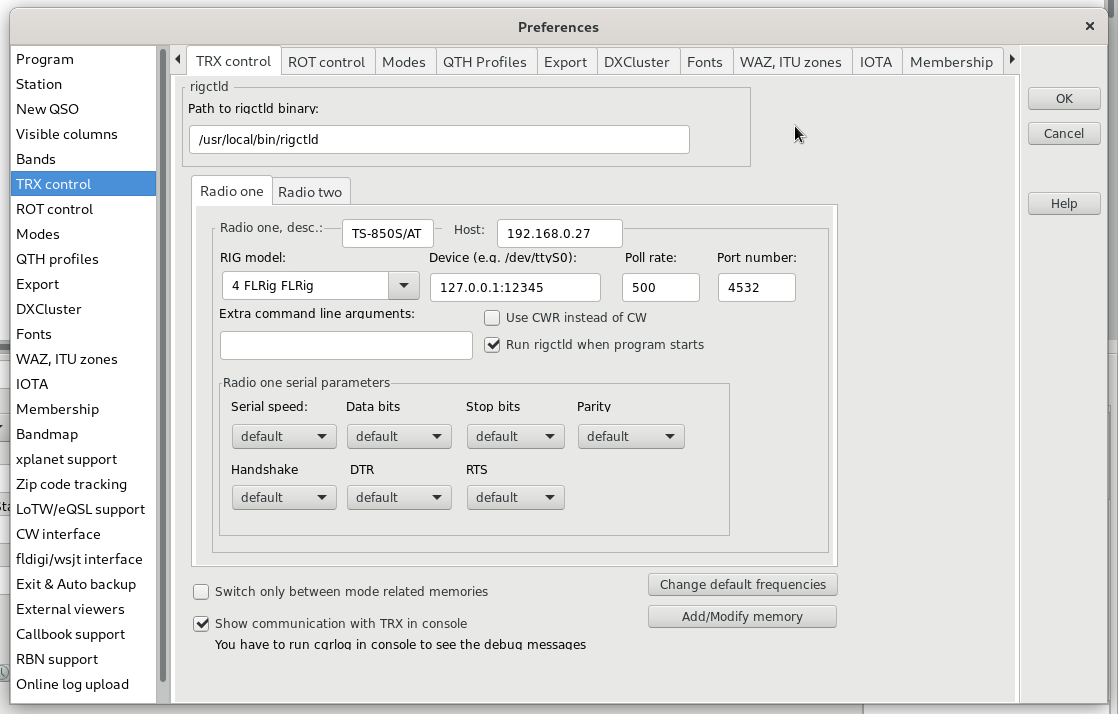Click the Change default frequencies button
This screenshot has width=1118, height=714.
pos(742,585)
